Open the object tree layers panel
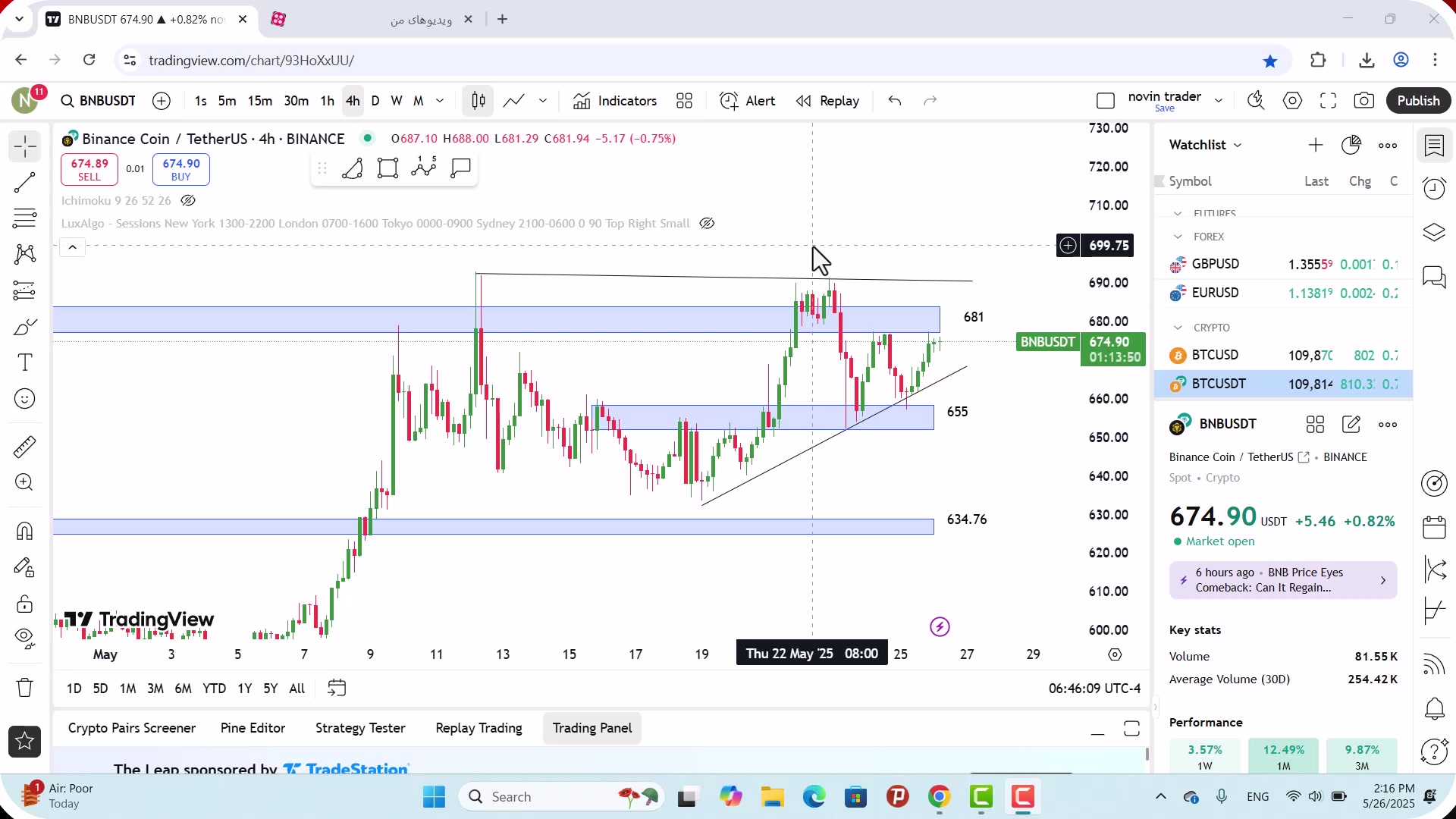Image resolution: width=1456 pixels, height=819 pixels. pyautogui.click(x=1434, y=232)
